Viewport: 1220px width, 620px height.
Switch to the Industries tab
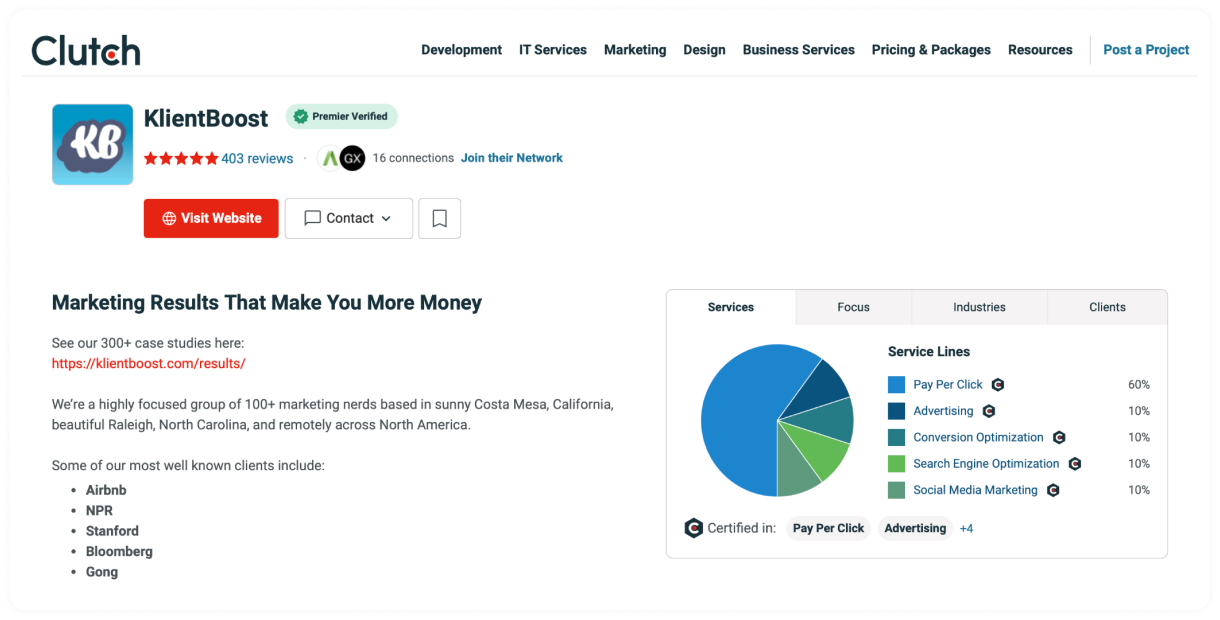[979, 307]
